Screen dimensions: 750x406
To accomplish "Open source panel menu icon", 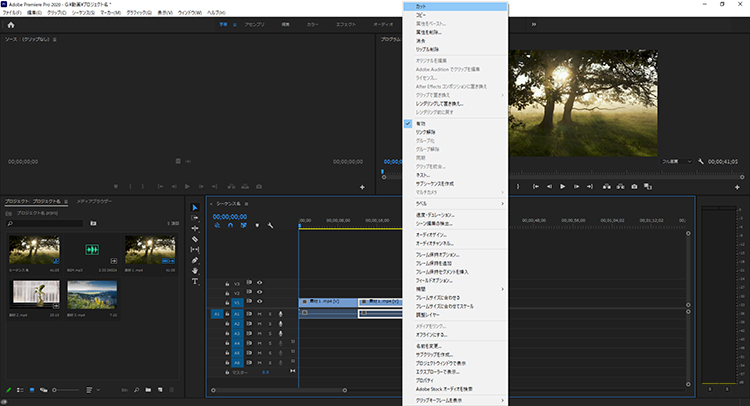I will click(x=55, y=40).
